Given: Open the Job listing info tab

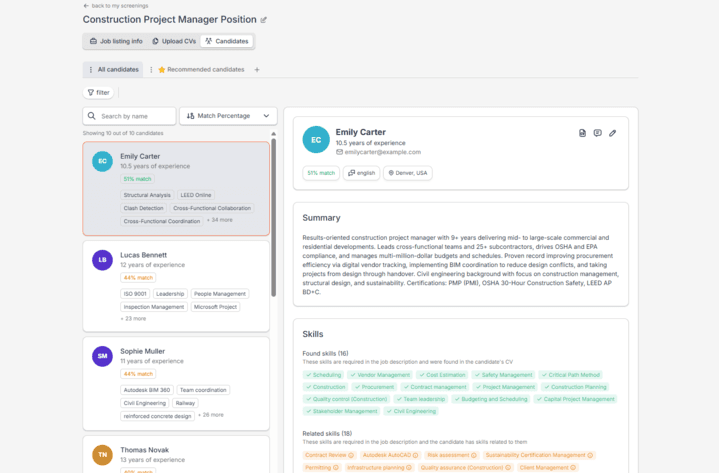Looking at the screenshot, I should [116, 41].
